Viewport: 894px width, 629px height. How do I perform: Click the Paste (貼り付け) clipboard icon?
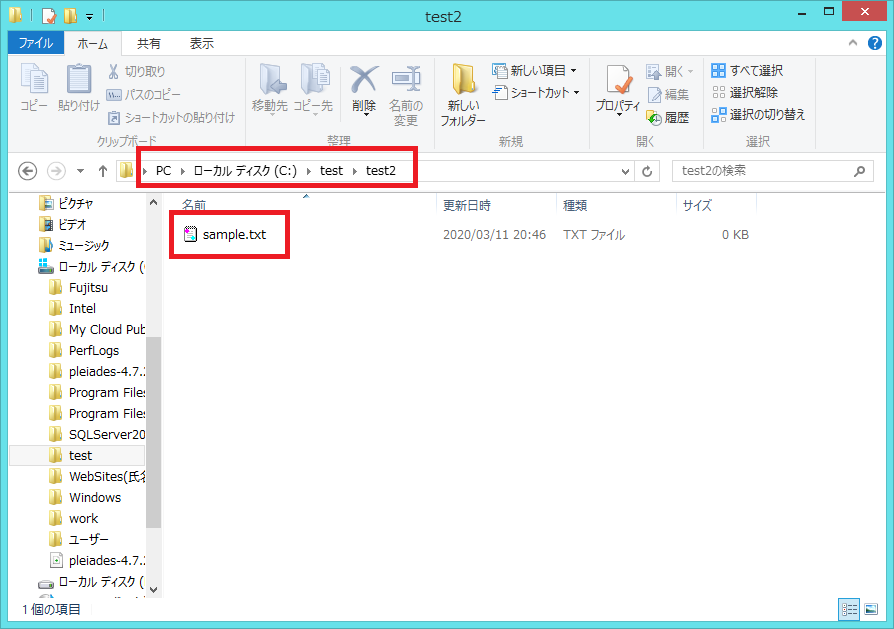point(79,87)
